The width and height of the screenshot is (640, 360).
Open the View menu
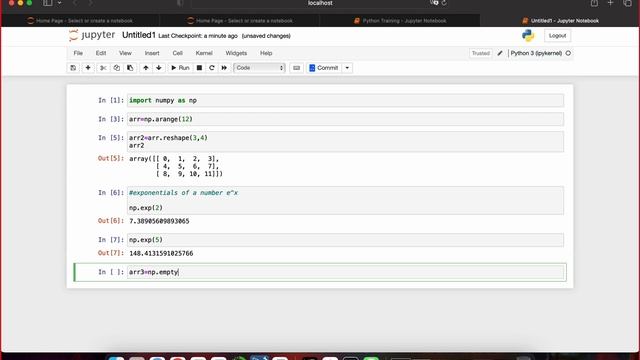(125, 53)
